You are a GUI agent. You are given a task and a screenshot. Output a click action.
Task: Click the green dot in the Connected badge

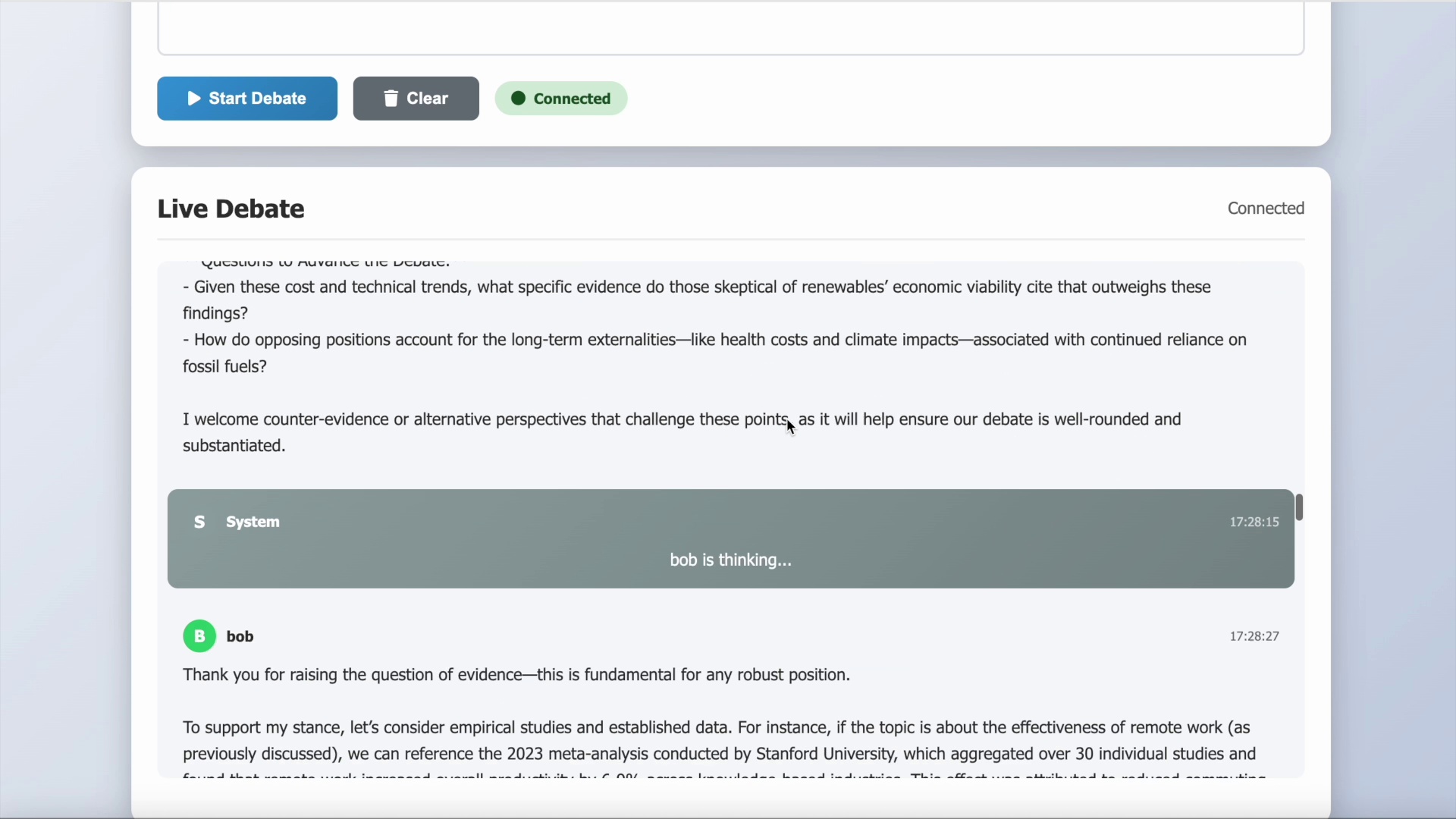519,99
